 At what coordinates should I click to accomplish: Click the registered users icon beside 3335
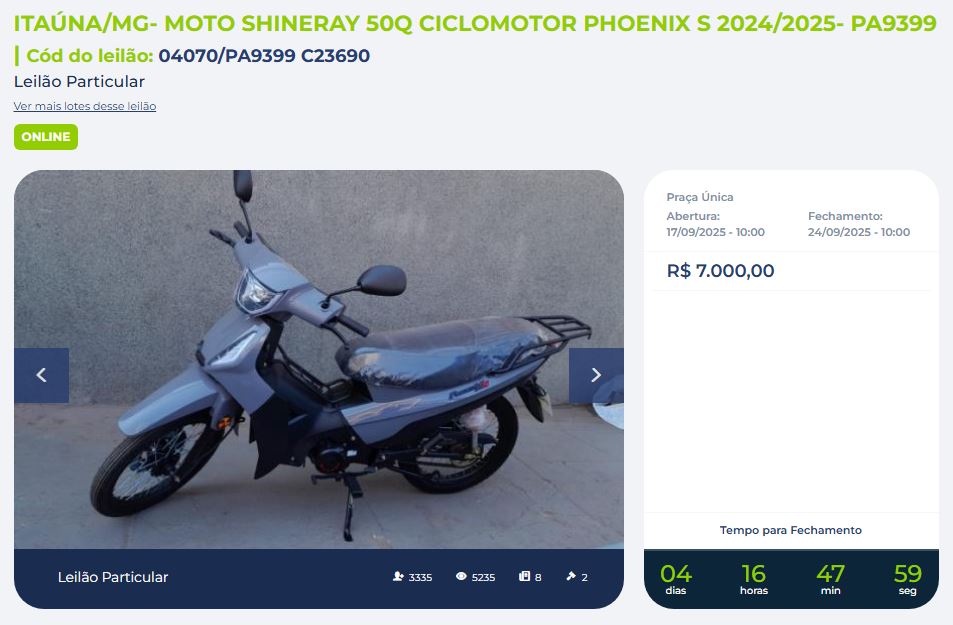(x=398, y=576)
